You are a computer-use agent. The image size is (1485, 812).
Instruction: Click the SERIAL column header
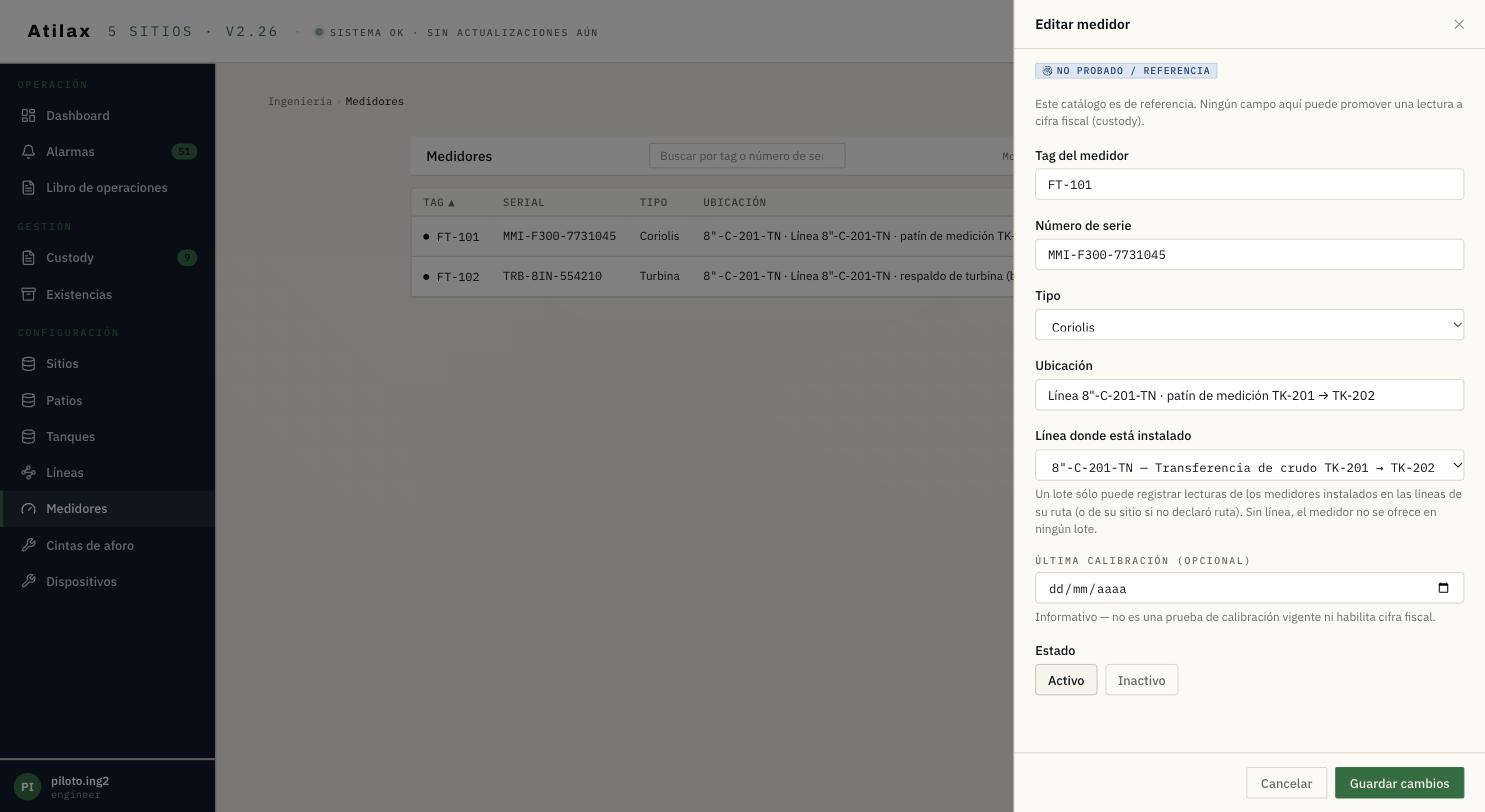point(524,202)
